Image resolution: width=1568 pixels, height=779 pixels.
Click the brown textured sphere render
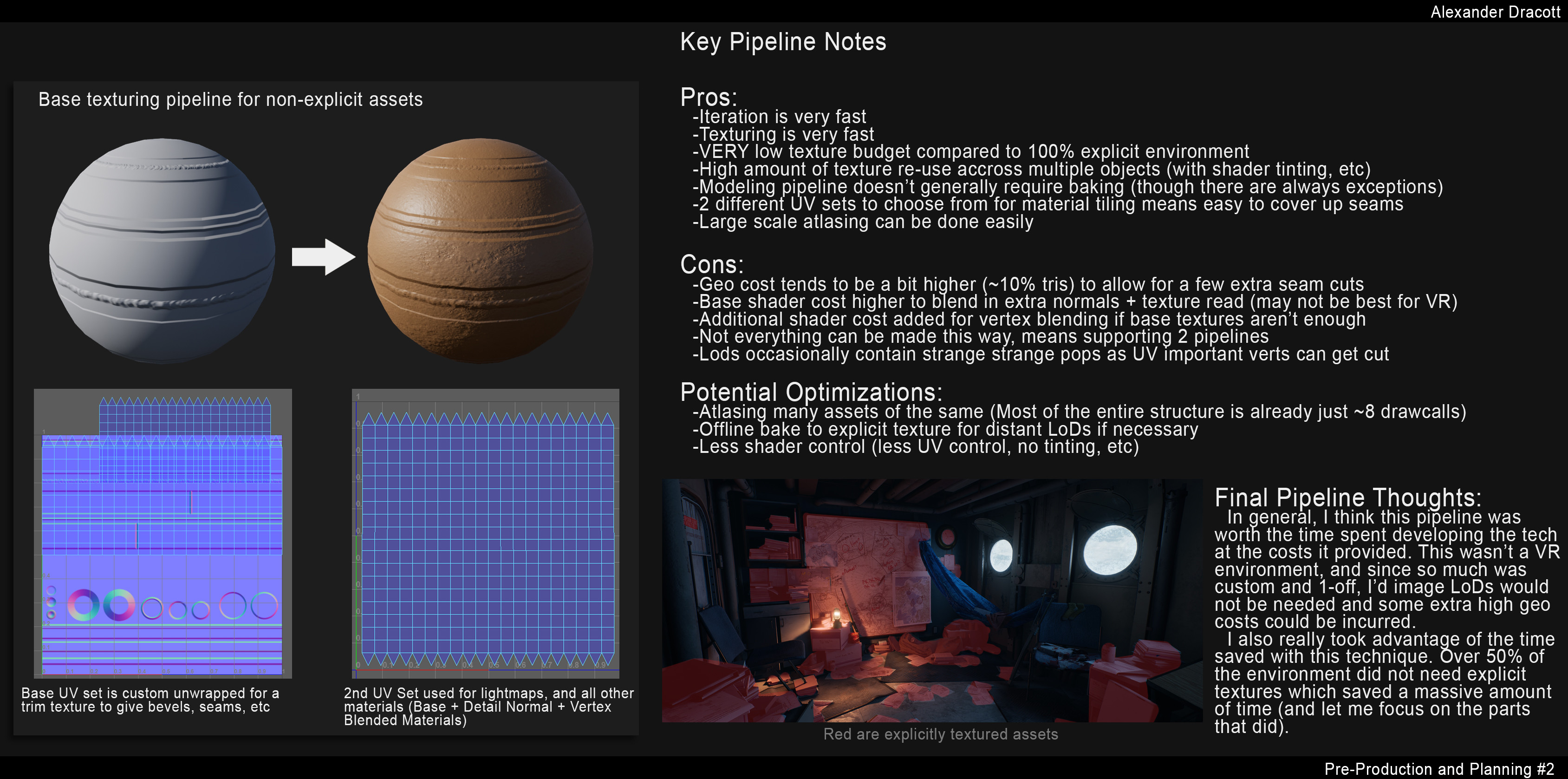480,251
